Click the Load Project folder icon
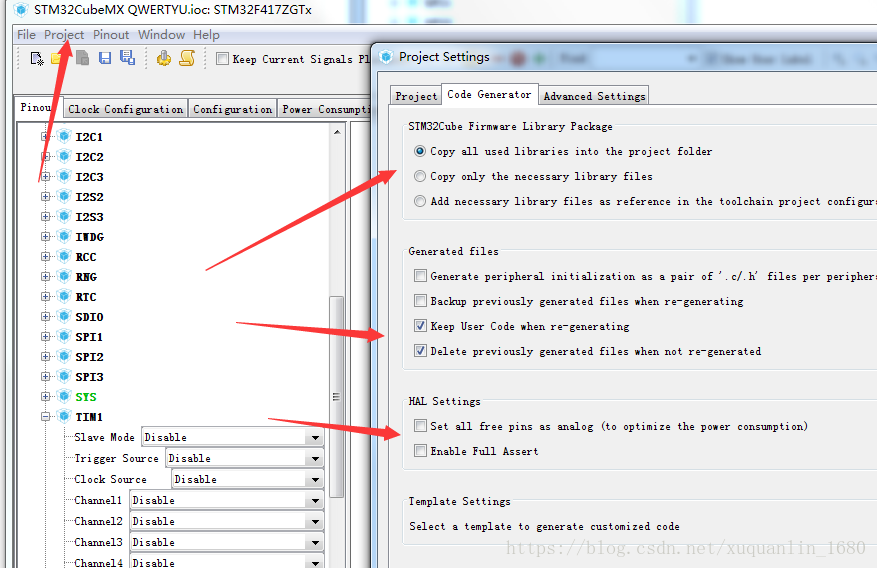 pyautogui.click(x=56, y=58)
